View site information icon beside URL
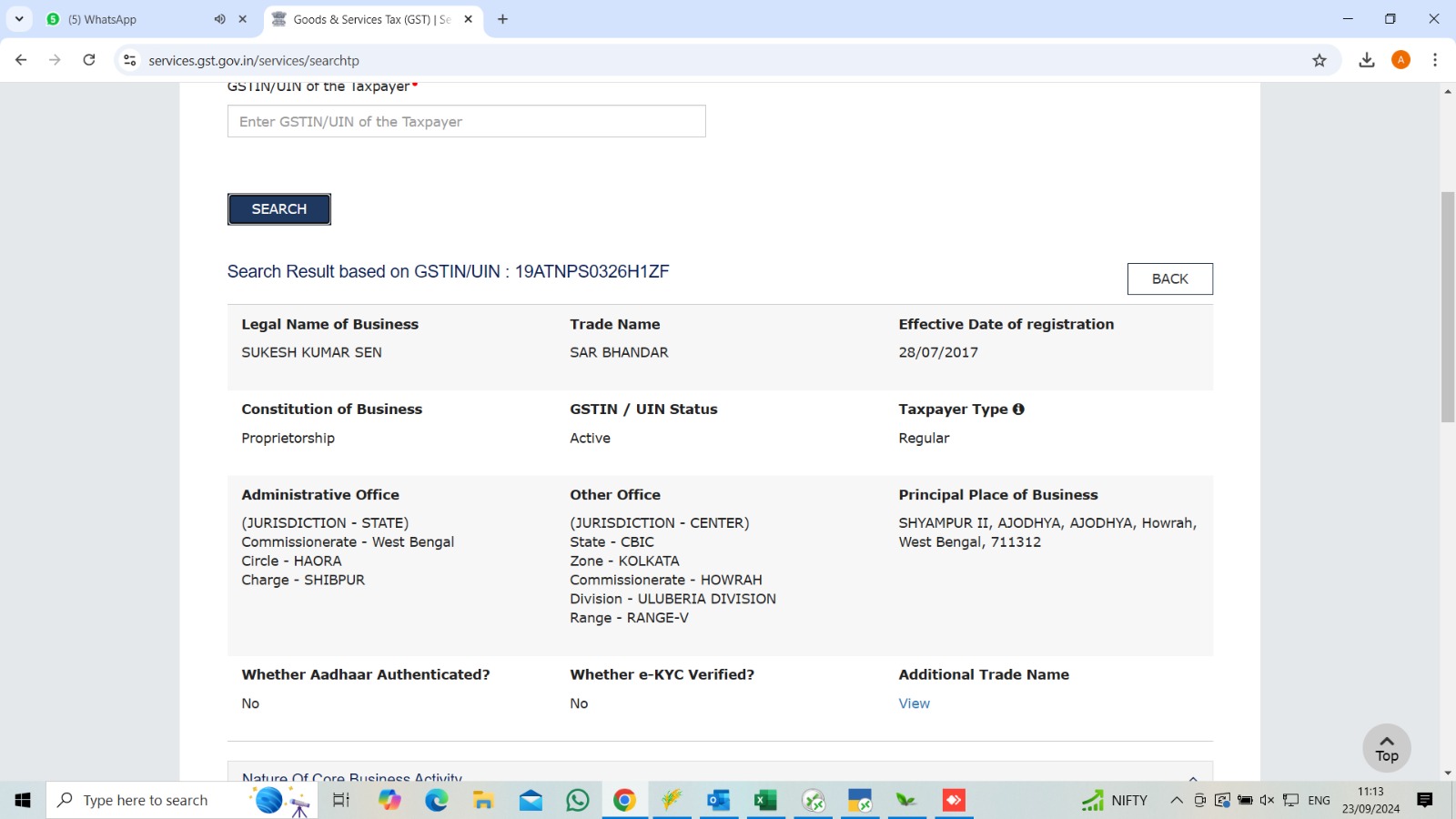Screen dimensions: 1456x819 pyautogui.click(x=130, y=60)
